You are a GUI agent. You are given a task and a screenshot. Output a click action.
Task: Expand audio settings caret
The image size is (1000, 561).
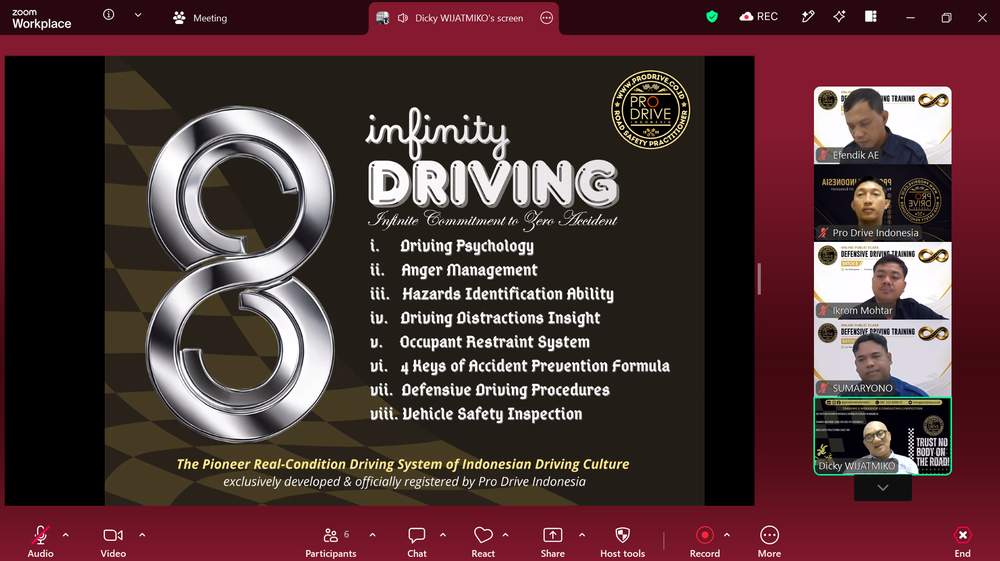click(x=66, y=535)
